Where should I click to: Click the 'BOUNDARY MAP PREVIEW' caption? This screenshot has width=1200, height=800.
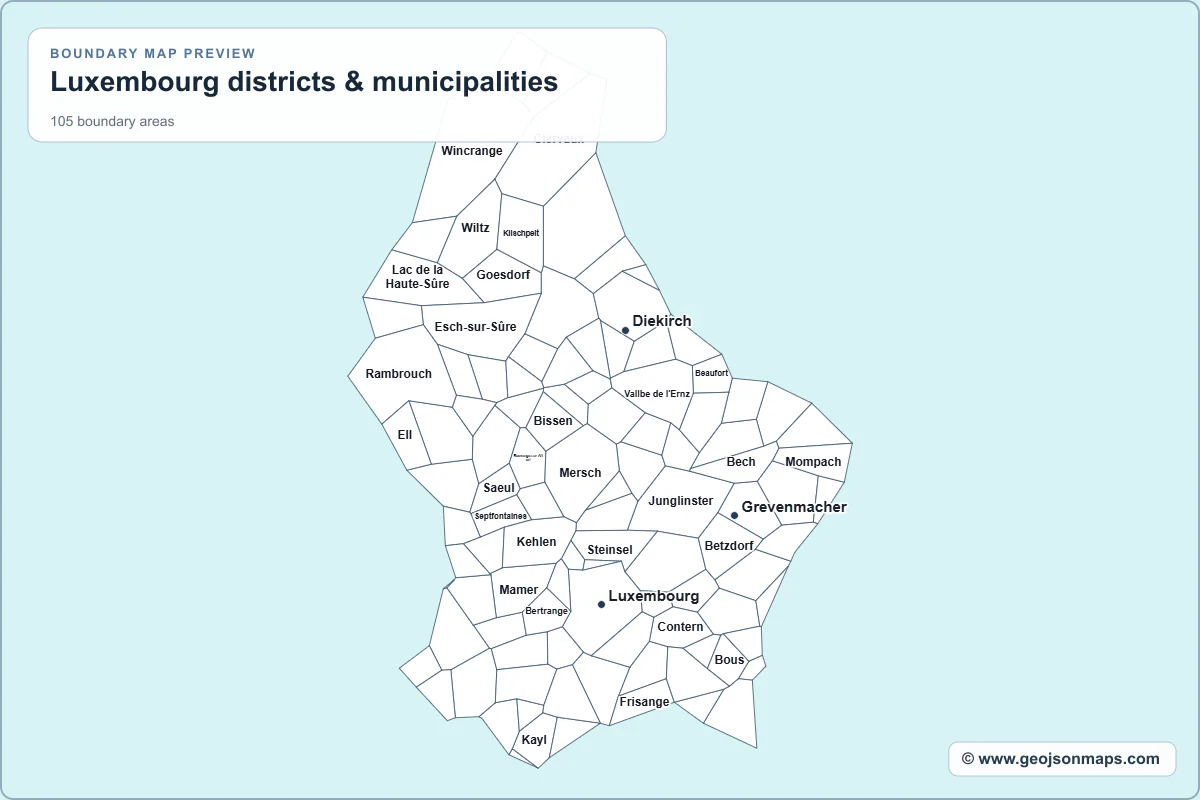[x=153, y=53]
